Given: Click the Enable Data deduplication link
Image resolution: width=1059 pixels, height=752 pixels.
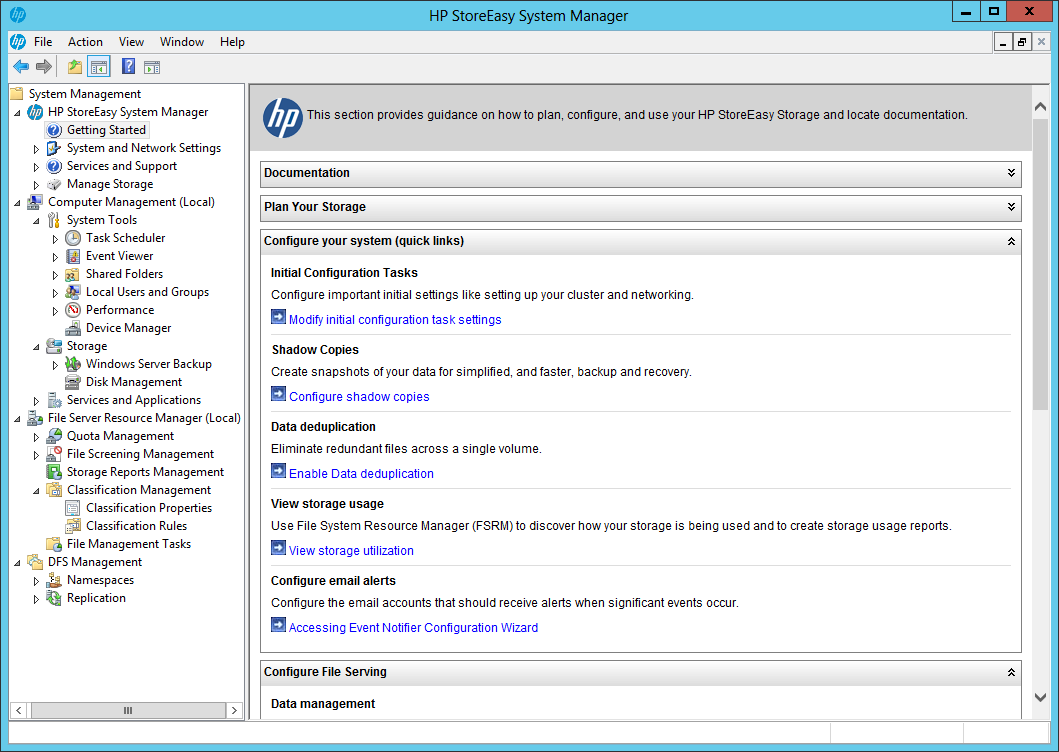Looking at the screenshot, I should tap(361, 472).
